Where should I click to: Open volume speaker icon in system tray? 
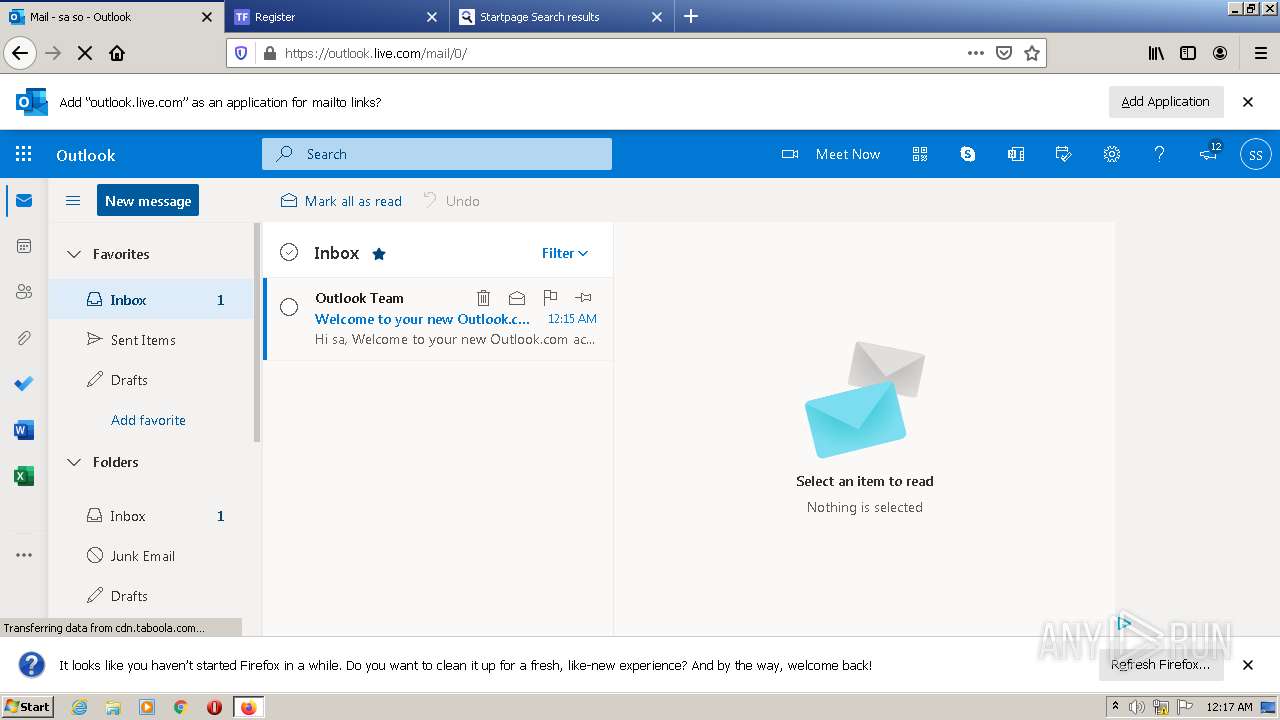(x=1137, y=707)
